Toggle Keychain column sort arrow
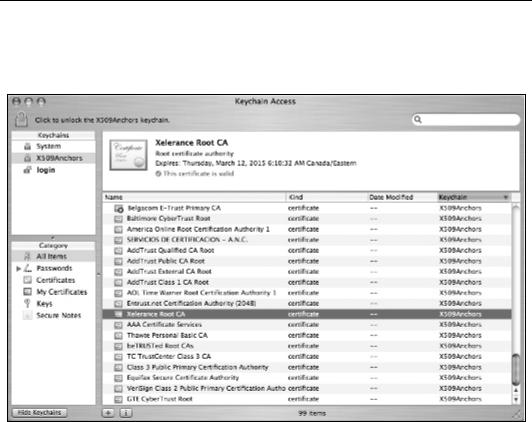The height and width of the screenshot is (422, 532). 506,197
